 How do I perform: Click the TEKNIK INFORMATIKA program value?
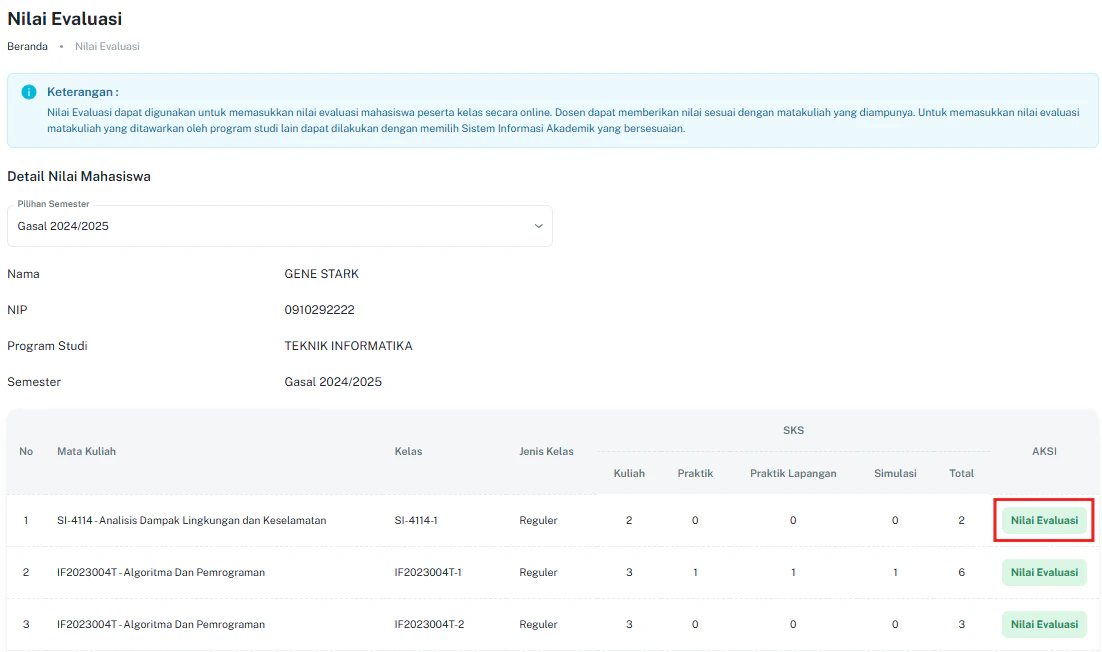[x=348, y=346]
